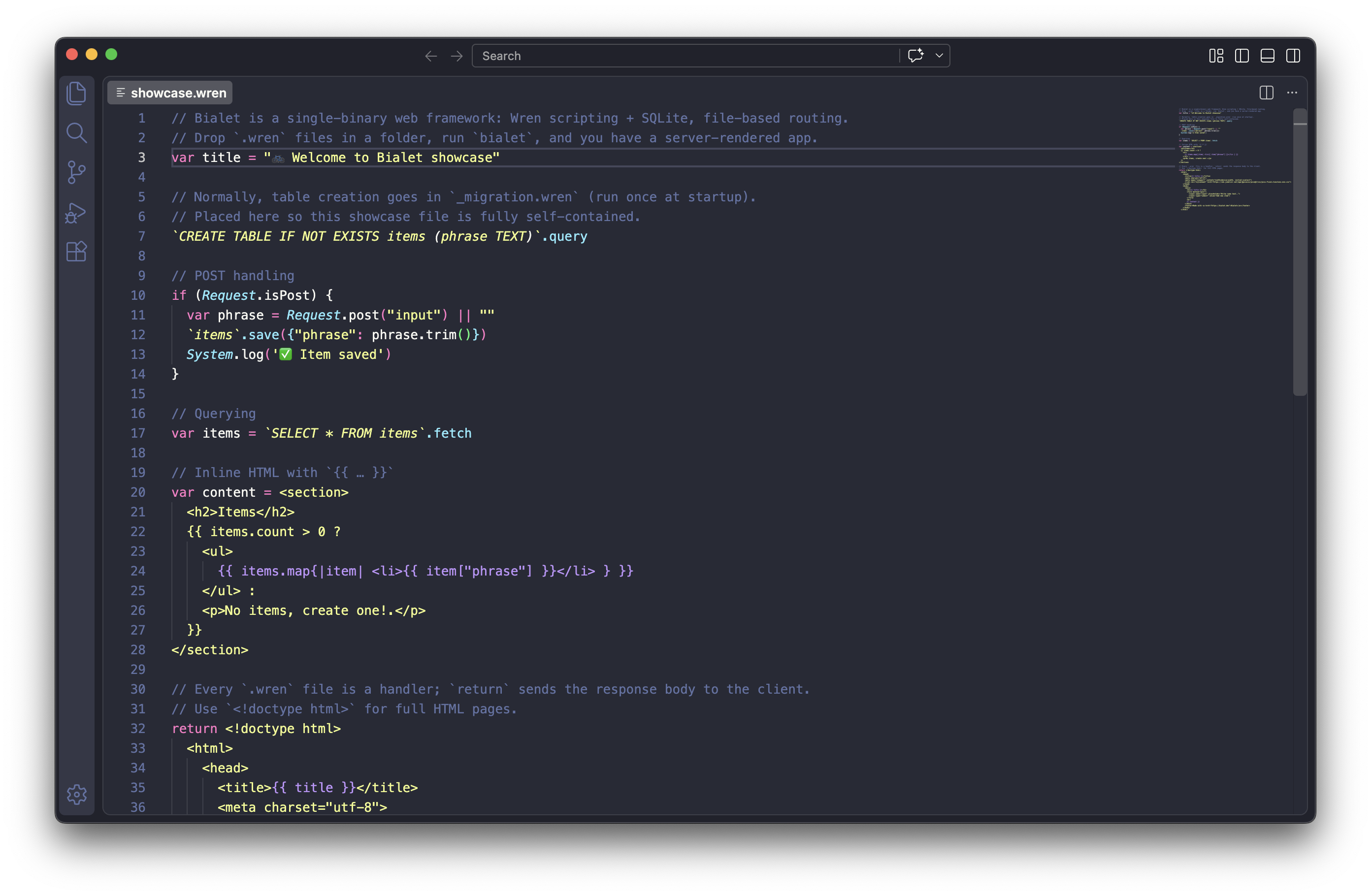
Task: Click the 'return' keyword on line 32
Action: click(x=195, y=729)
